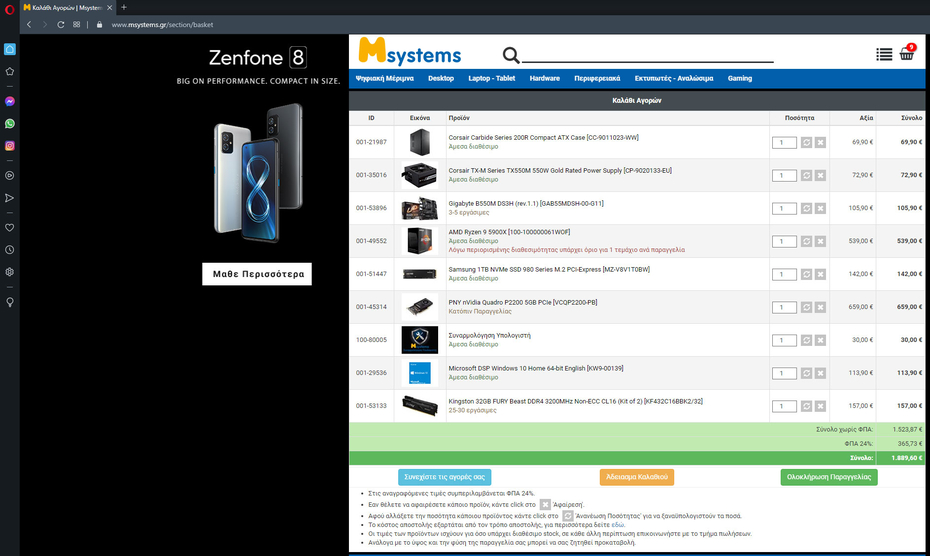Select the Καλάθι Αγορών browser tab

click(x=68, y=8)
